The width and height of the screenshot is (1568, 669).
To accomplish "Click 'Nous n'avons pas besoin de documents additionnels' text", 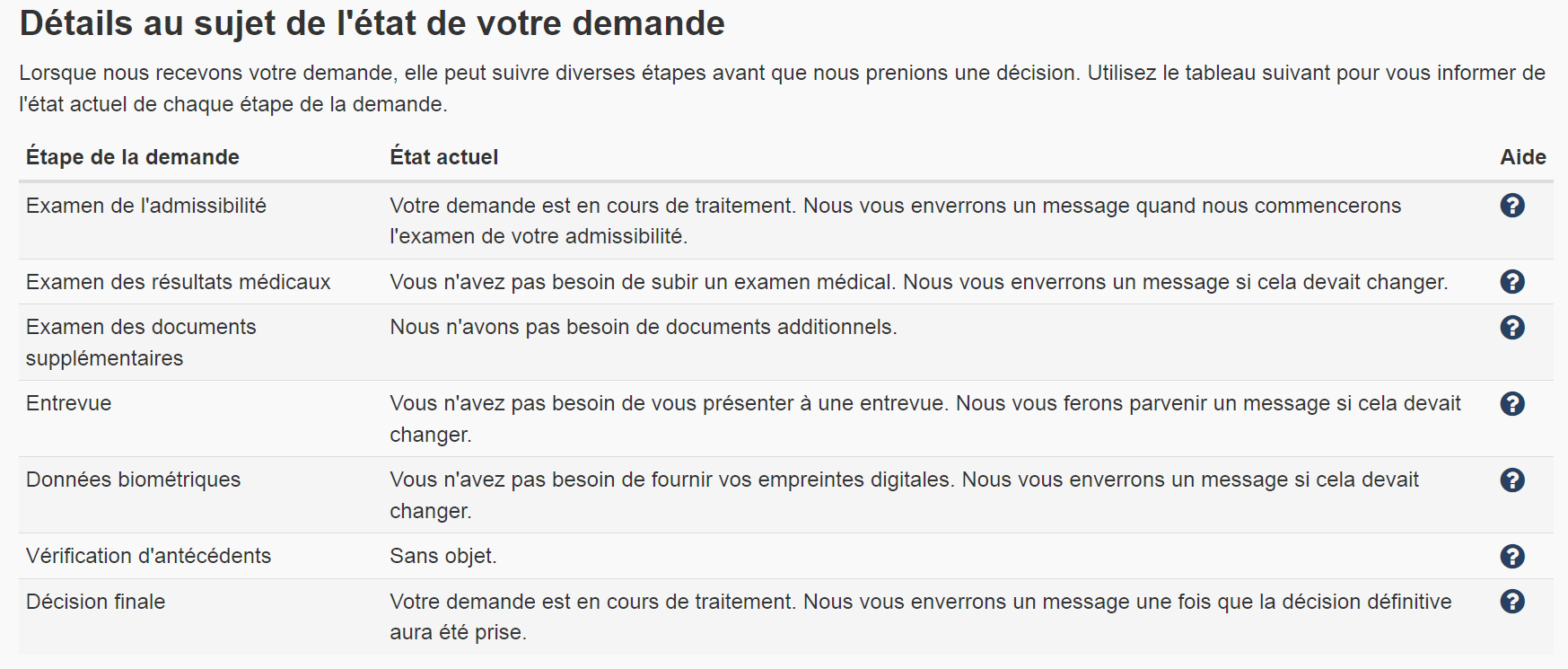I will [x=644, y=327].
